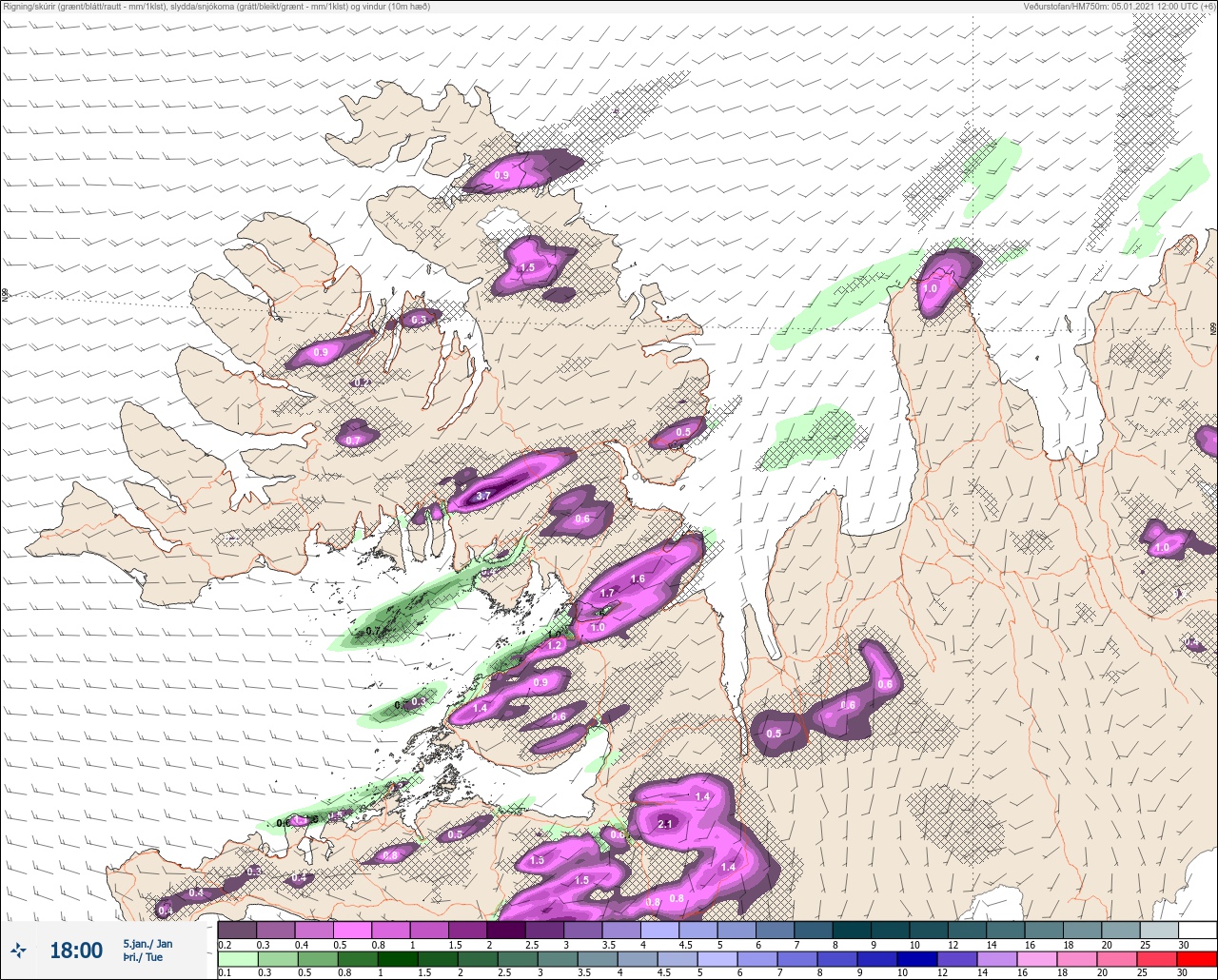1218x980 pixels.
Task: Click the 3.7 precipitation value on the map
Action: [482, 496]
